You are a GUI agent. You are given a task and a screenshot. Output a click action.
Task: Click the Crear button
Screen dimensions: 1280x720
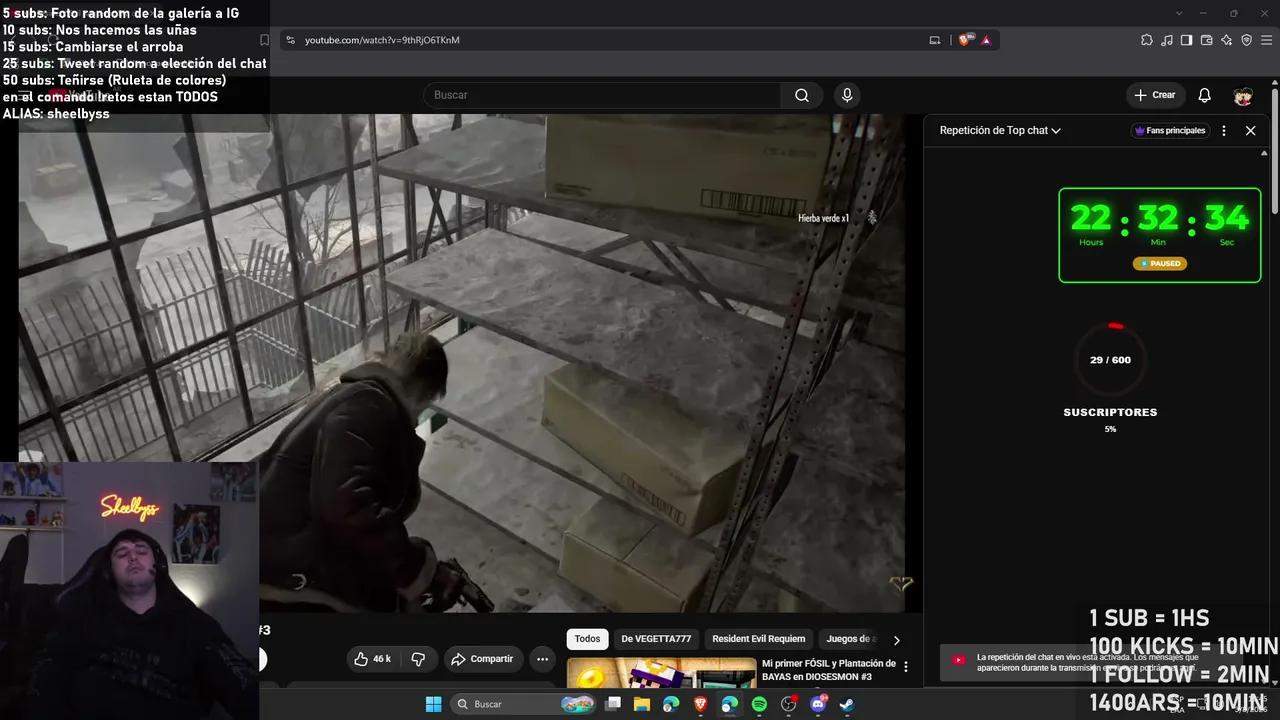coord(1154,95)
